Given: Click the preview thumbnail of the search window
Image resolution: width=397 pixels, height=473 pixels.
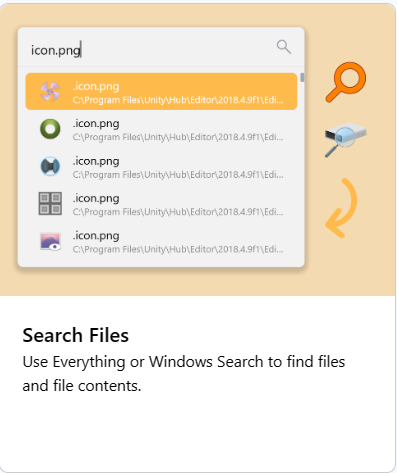Looking at the screenshot, I should pos(161,147).
